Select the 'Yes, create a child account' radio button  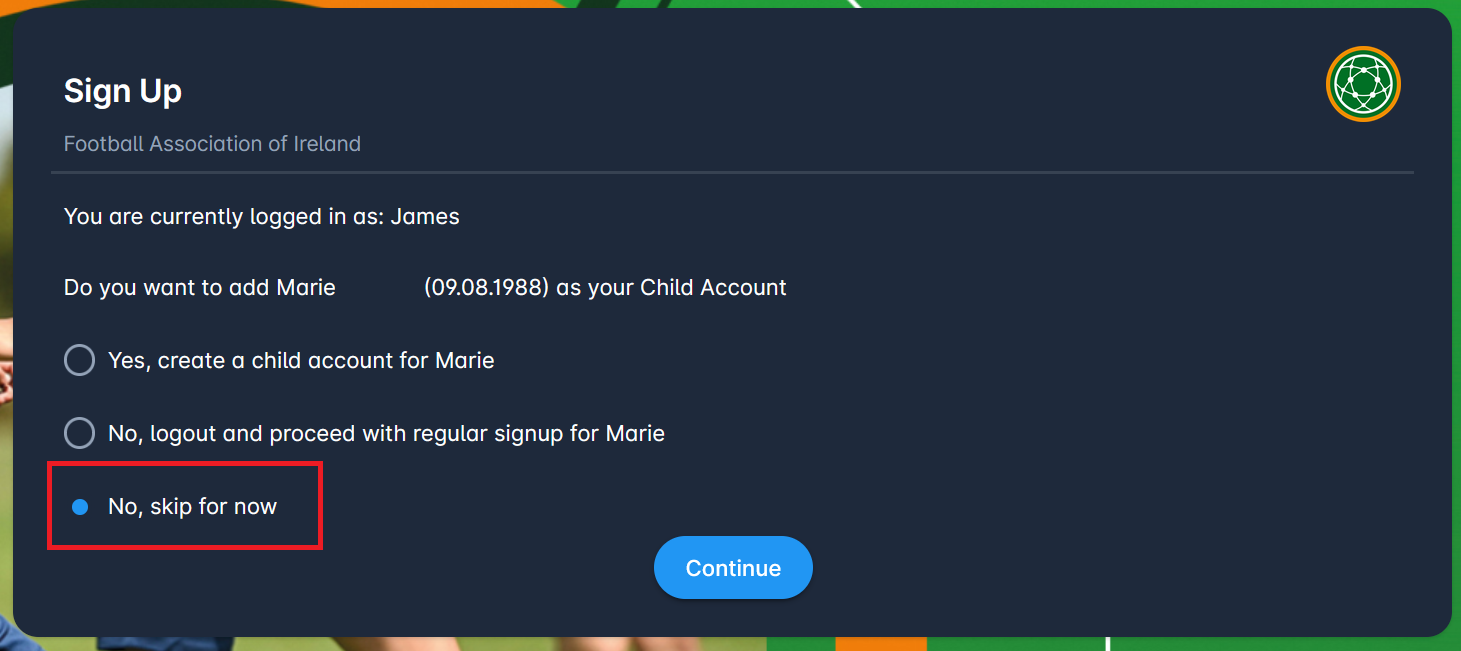[79, 360]
